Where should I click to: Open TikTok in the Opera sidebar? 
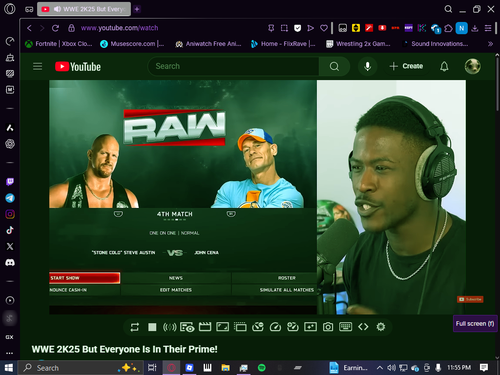point(10,230)
